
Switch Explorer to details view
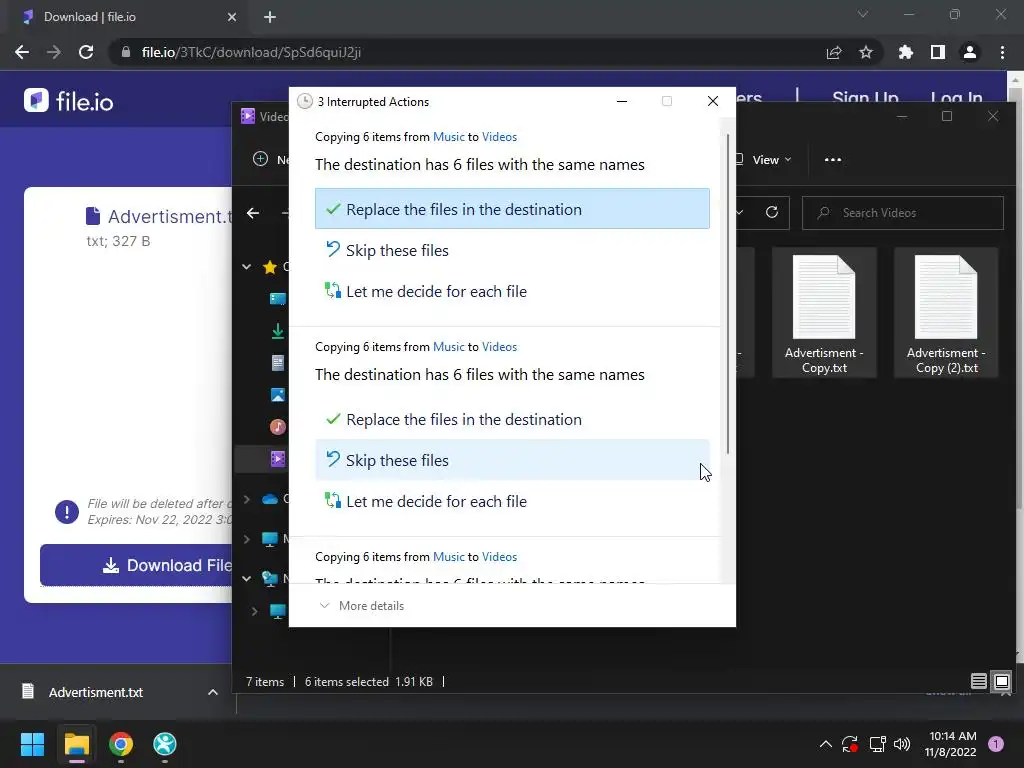(978, 681)
